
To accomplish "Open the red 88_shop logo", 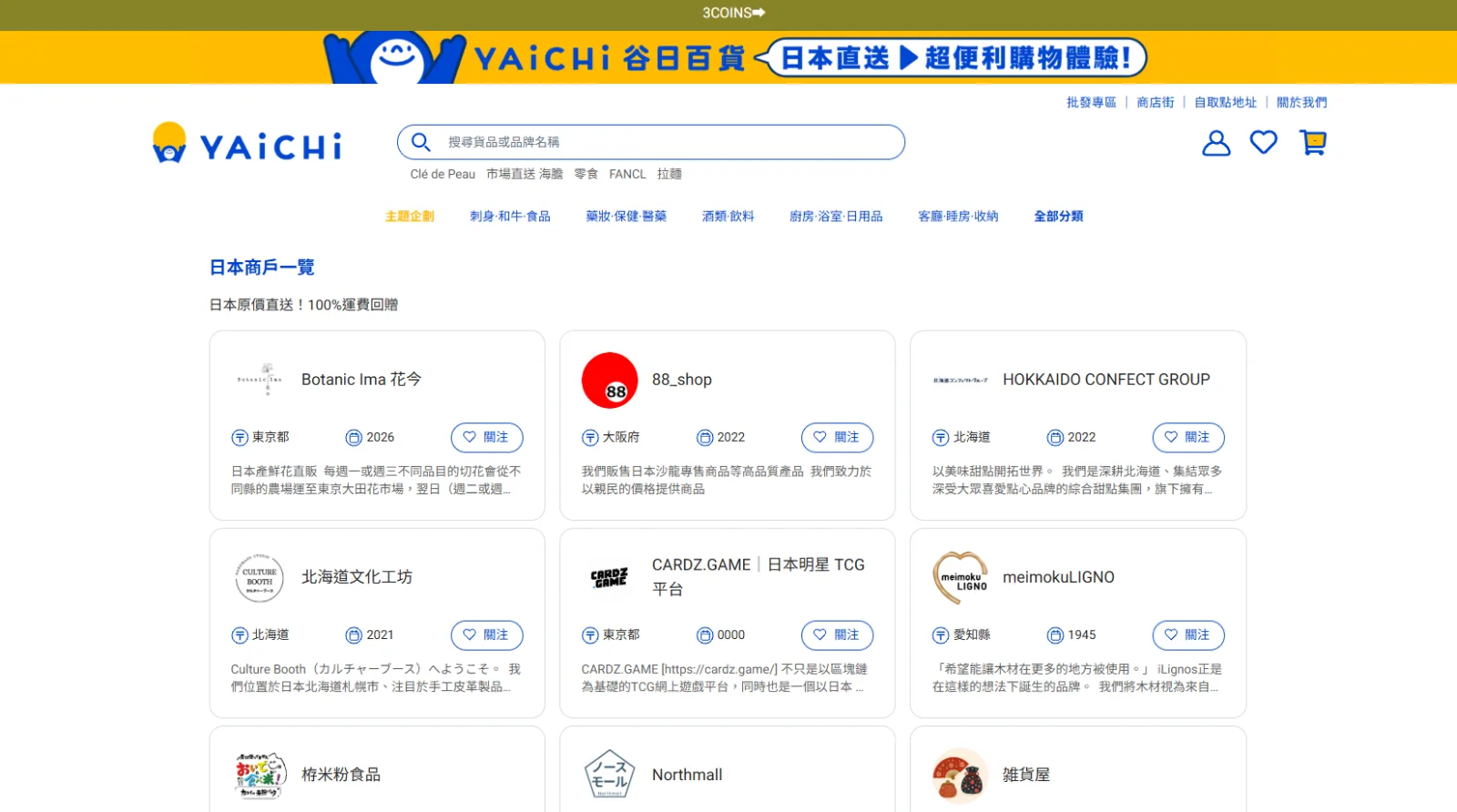I will tap(609, 380).
